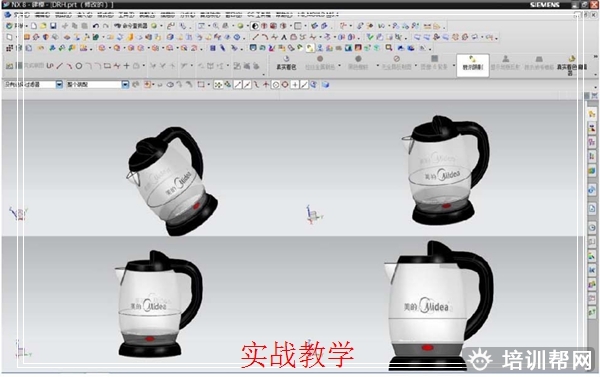The width and height of the screenshot is (600, 377).
Task: Click the True Shading (真实着色) button
Action: point(286,63)
